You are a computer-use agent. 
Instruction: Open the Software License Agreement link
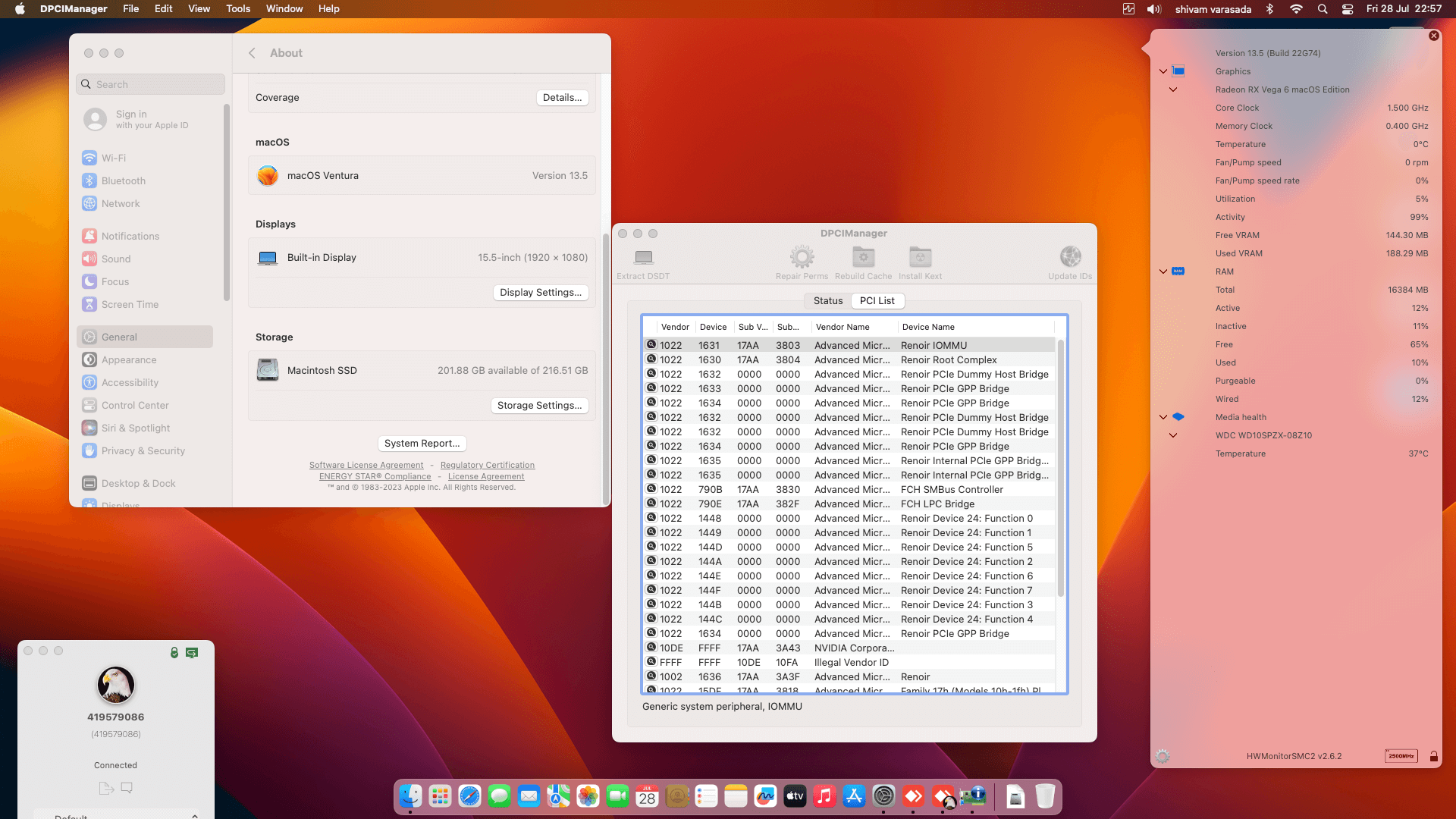pos(366,465)
